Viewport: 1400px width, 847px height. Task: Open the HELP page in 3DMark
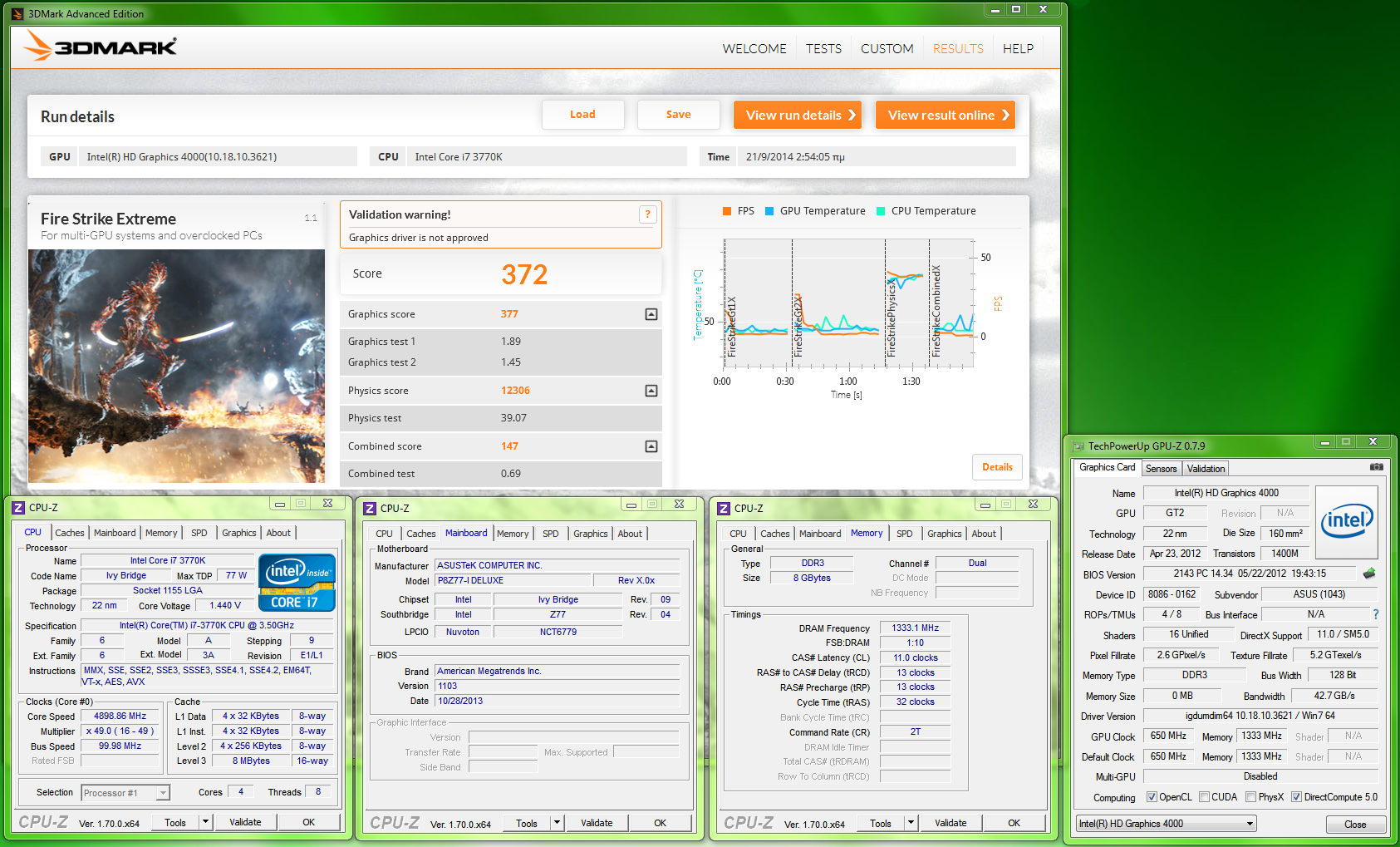coord(1018,49)
